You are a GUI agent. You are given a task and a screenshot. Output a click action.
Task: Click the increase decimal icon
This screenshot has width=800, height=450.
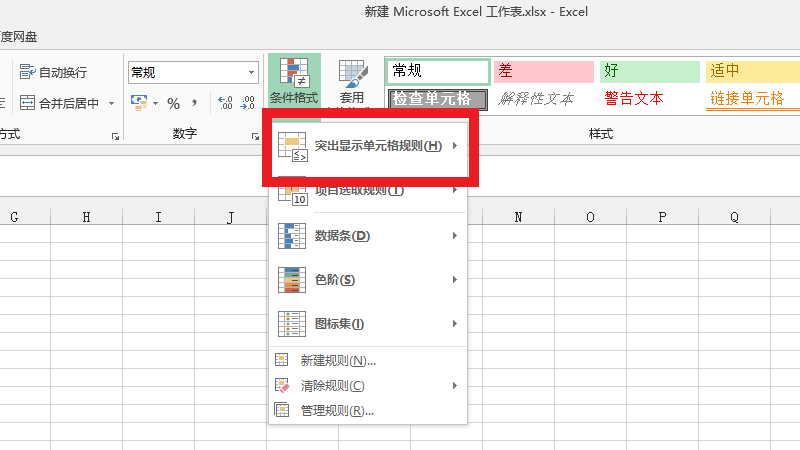(x=224, y=103)
